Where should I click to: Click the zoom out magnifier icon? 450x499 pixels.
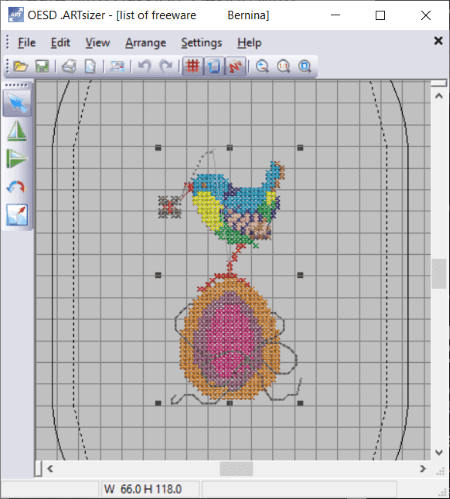(x=262, y=66)
